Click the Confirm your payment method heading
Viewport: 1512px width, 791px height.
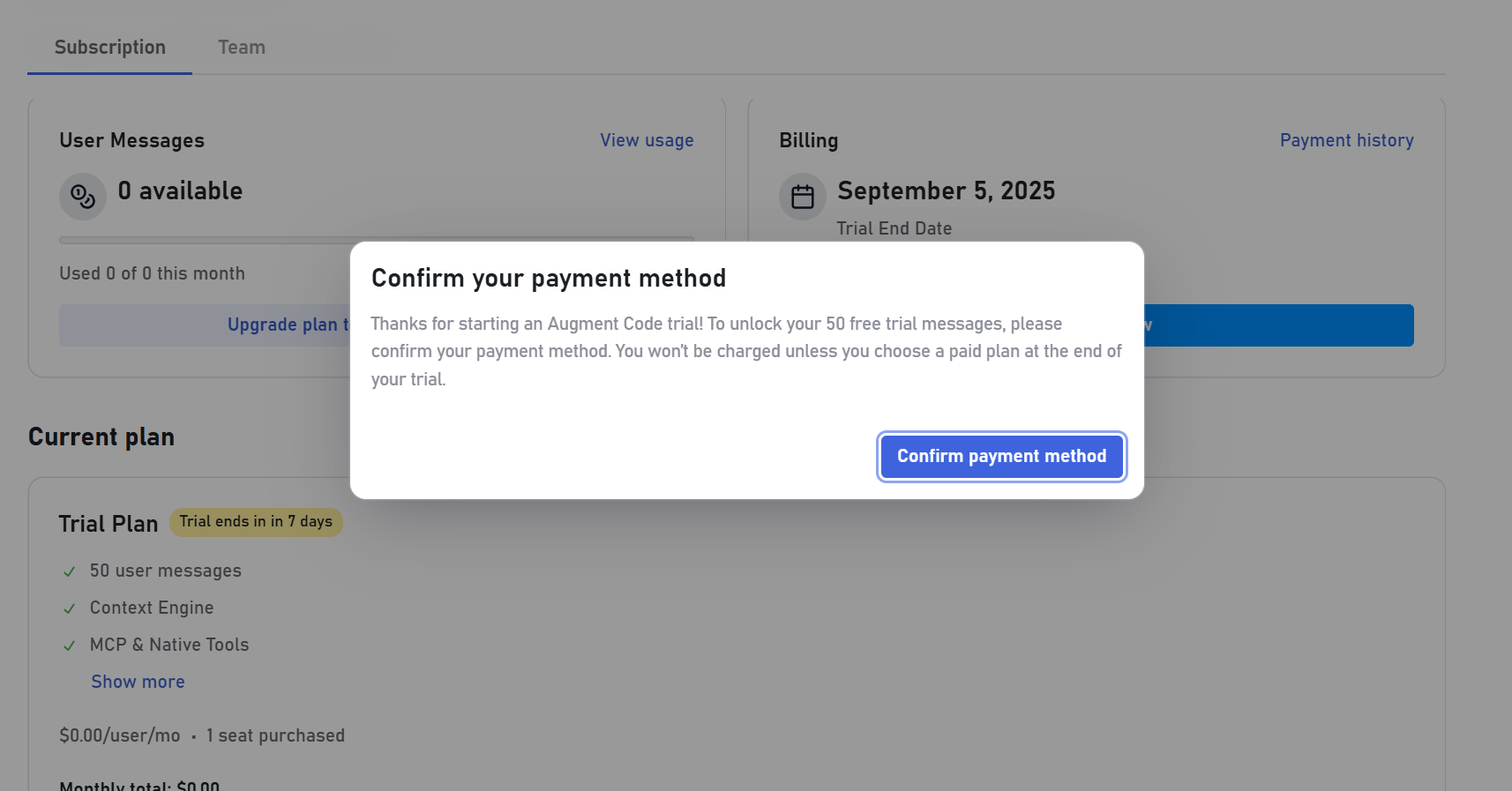pyautogui.click(x=549, y=279)
